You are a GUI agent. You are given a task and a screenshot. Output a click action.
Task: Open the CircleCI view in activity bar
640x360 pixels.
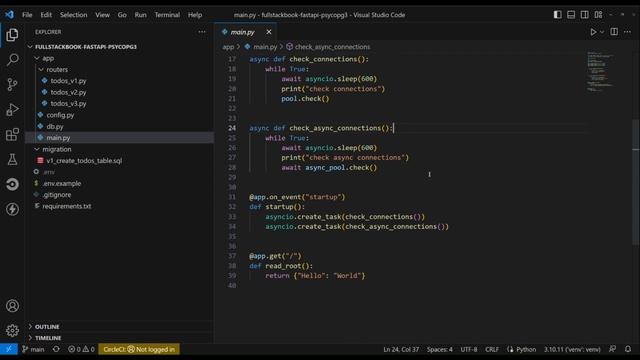[x=12, y=184]
